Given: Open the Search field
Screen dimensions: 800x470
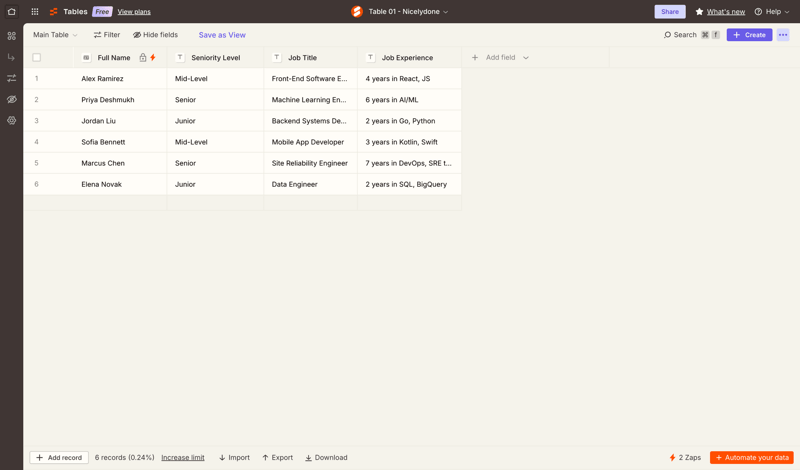Looking at the screenshot, I should (x=691, y=35).
